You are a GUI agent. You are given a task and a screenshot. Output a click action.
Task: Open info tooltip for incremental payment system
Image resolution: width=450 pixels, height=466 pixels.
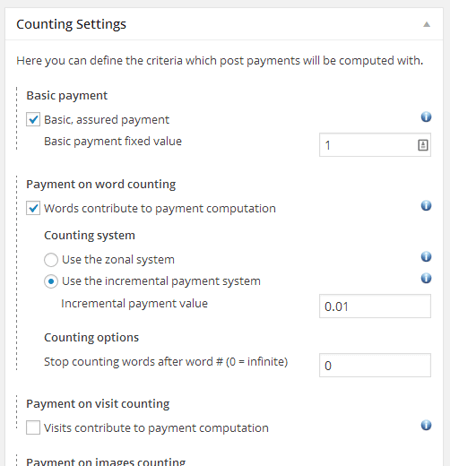click(x=426, y=278)
